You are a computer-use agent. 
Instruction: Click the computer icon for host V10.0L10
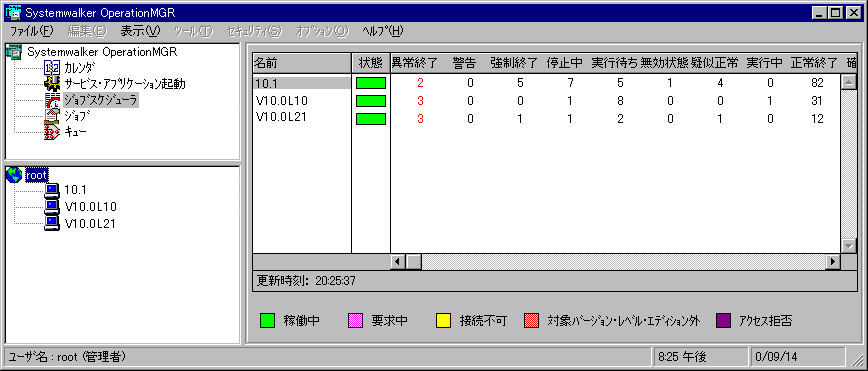[x=51, y=207]
